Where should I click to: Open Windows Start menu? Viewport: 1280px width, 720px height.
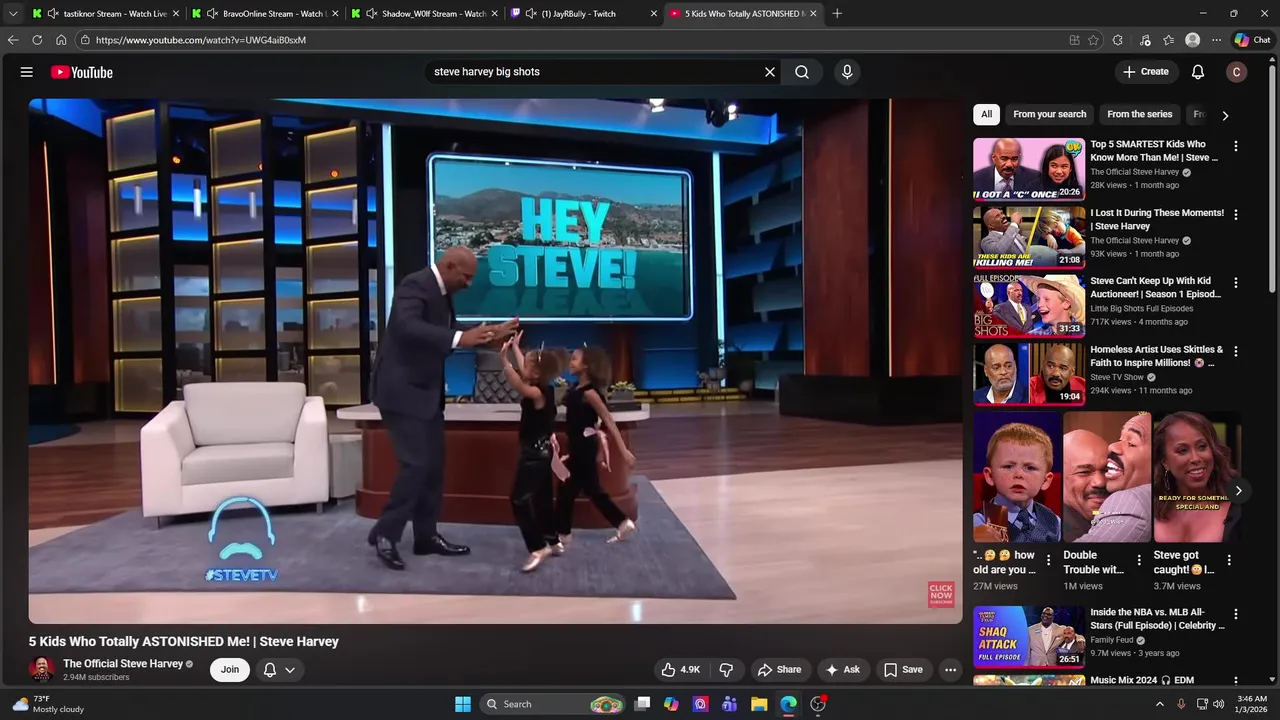[x=463, y=704]
